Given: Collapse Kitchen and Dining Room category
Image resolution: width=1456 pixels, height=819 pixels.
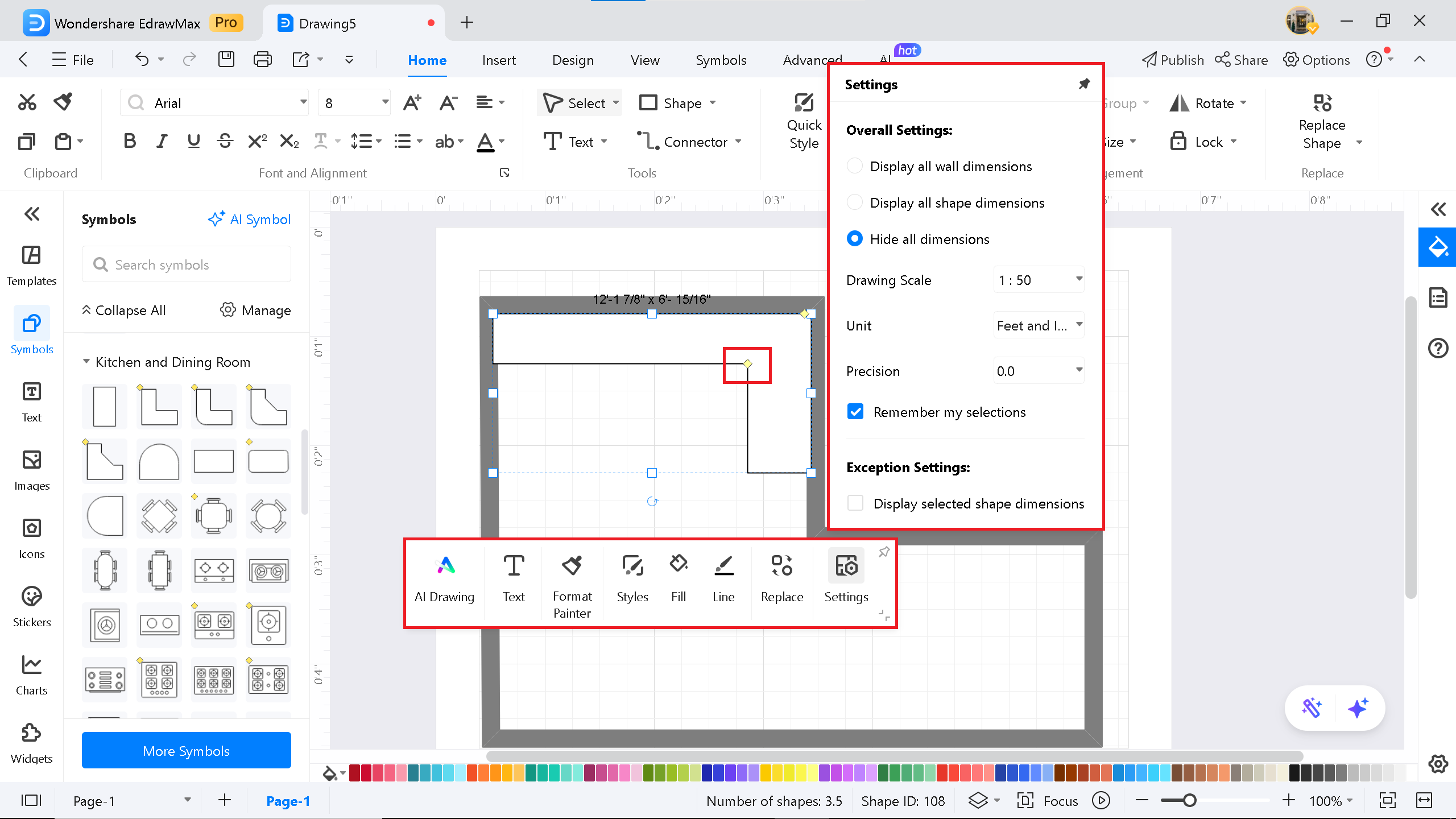Looking at the screenshot, I should coord(86,362).
